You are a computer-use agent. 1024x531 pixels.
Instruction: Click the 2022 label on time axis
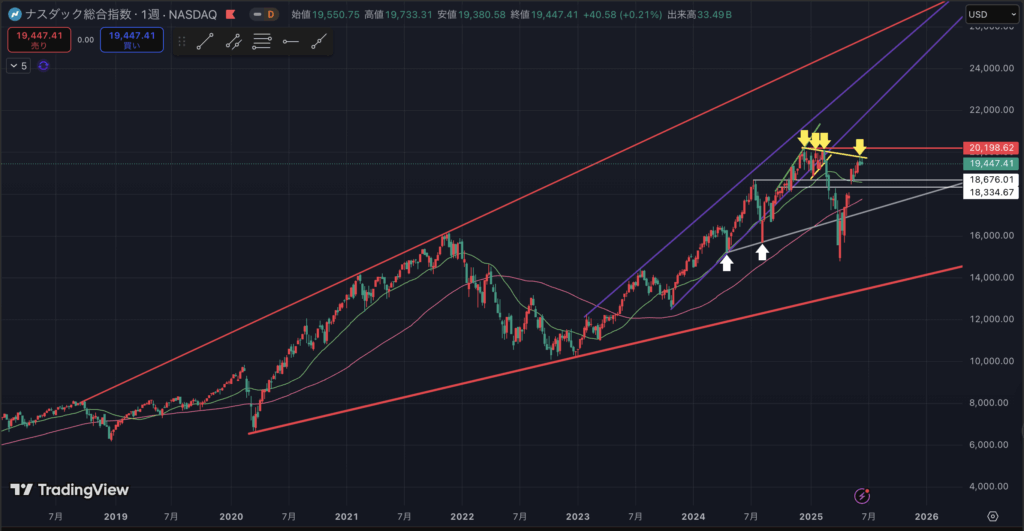click(462, 517)
